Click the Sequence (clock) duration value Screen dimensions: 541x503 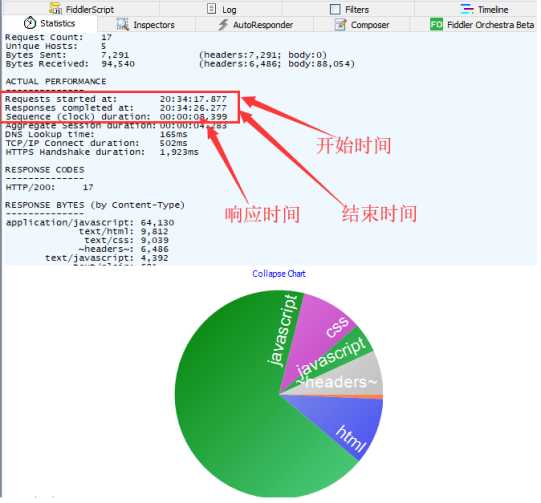pos(193,117)
